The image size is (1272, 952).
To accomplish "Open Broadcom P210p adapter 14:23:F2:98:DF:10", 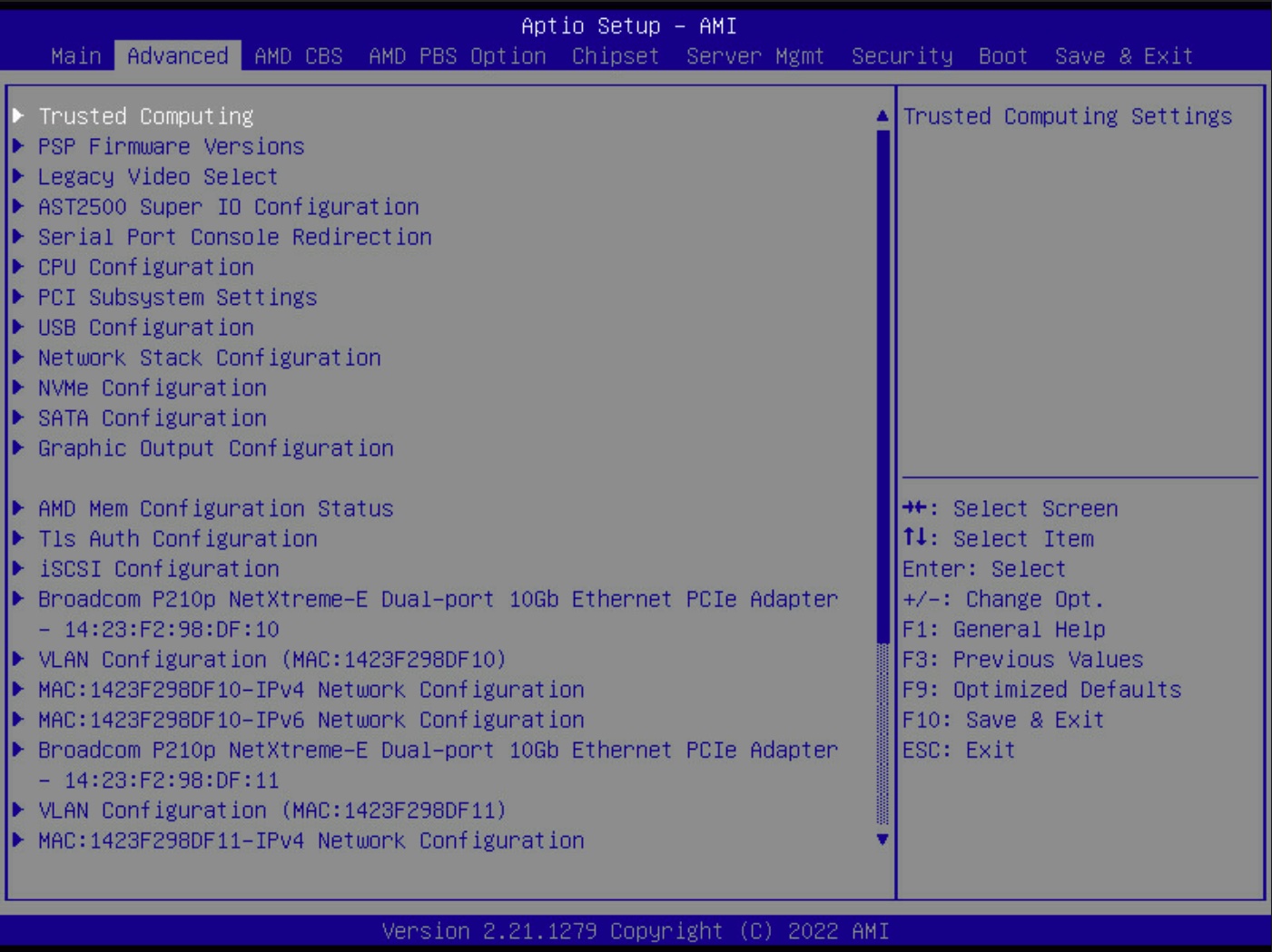I will click(439, 613).
